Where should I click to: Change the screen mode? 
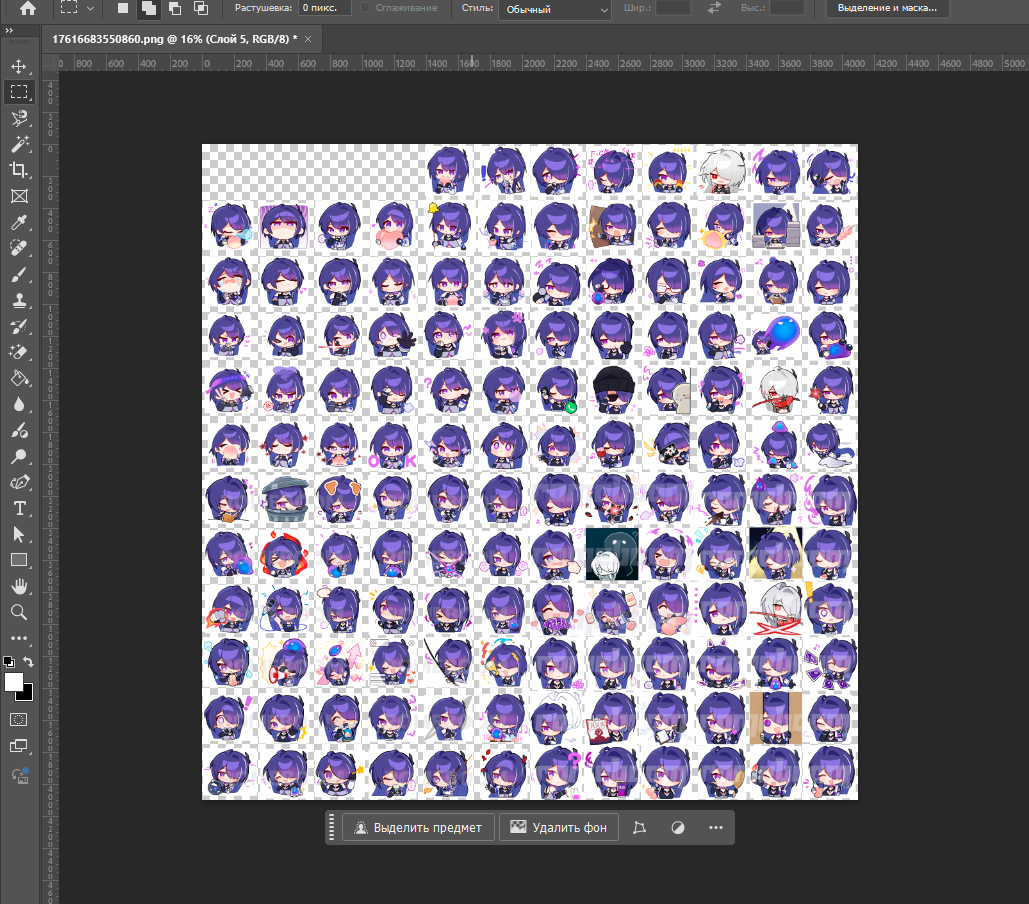click(19, 746)
